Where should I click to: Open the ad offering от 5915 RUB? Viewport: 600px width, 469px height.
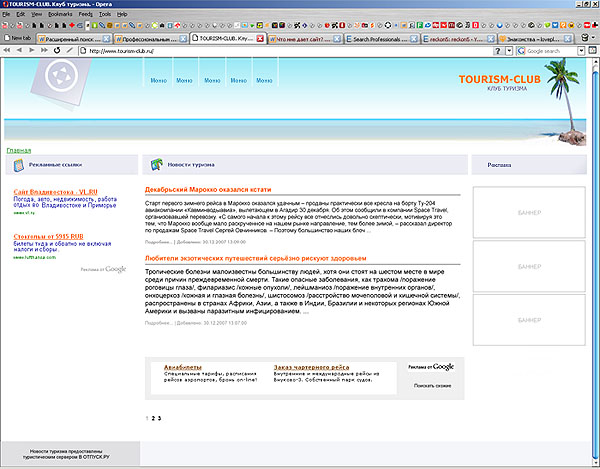pyautogui.click(x=49, y=236)
